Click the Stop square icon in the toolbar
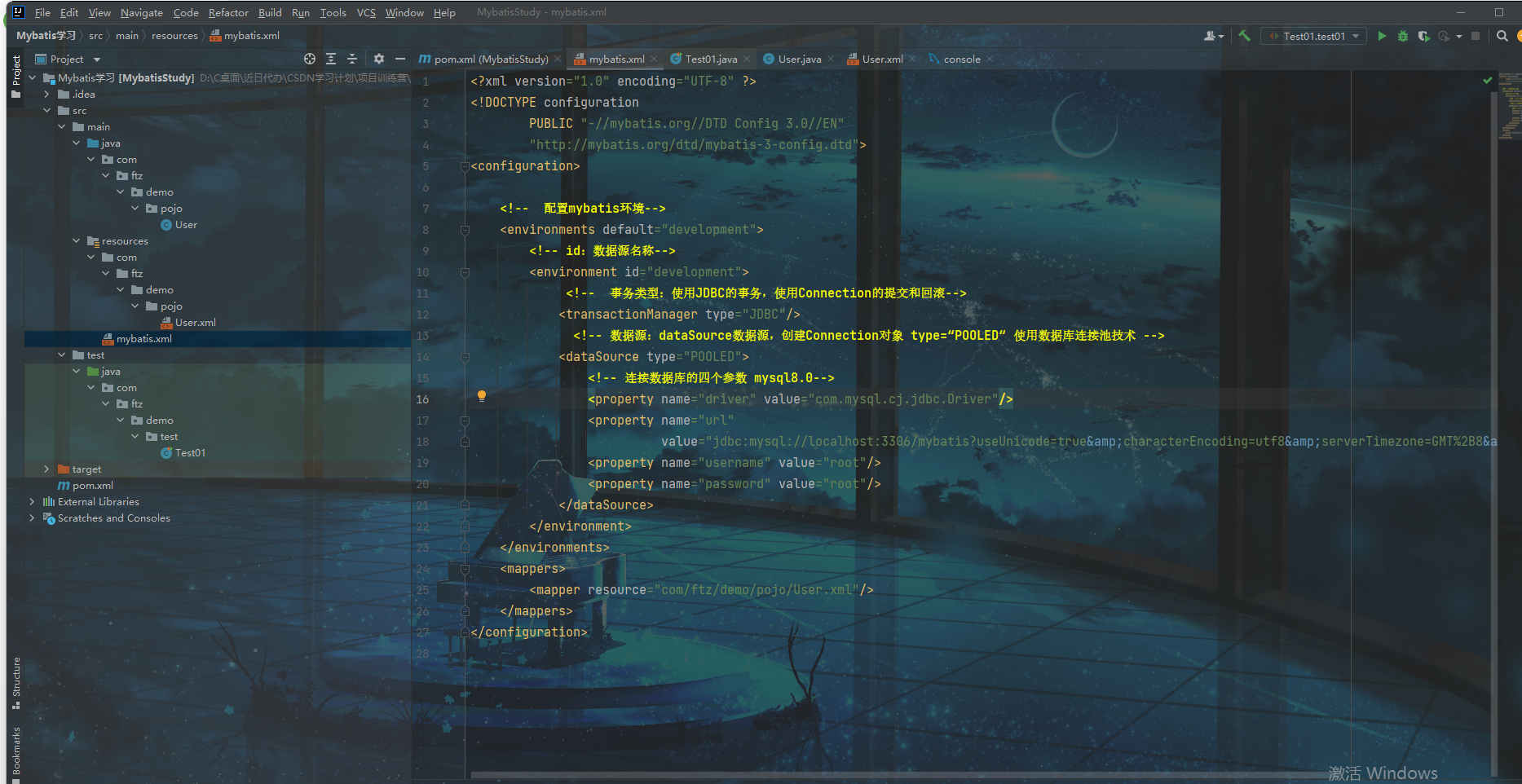 [1476, 36]
